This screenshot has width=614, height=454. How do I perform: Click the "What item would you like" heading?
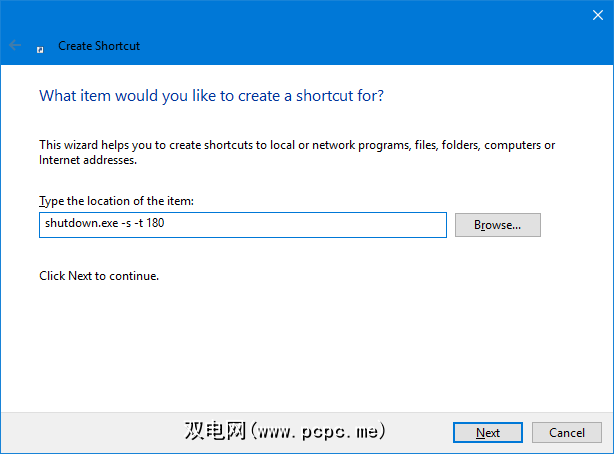[211, 96]
